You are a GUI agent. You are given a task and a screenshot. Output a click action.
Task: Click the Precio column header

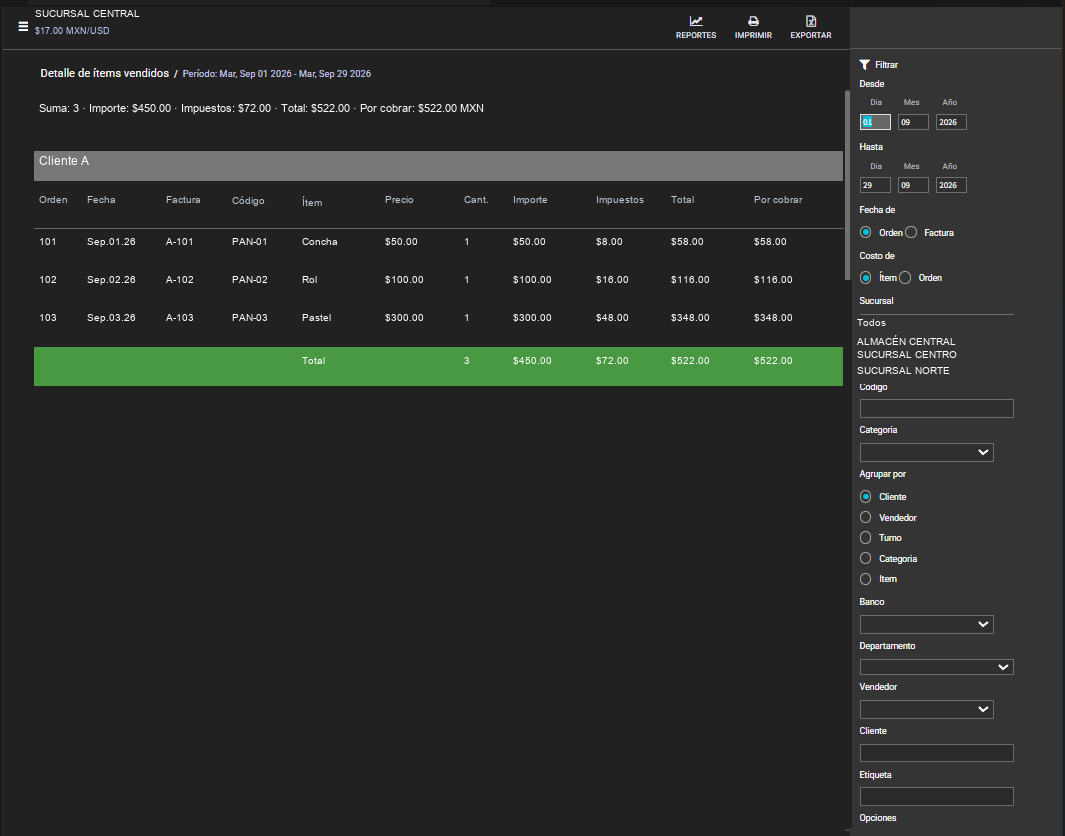[399, 200]
